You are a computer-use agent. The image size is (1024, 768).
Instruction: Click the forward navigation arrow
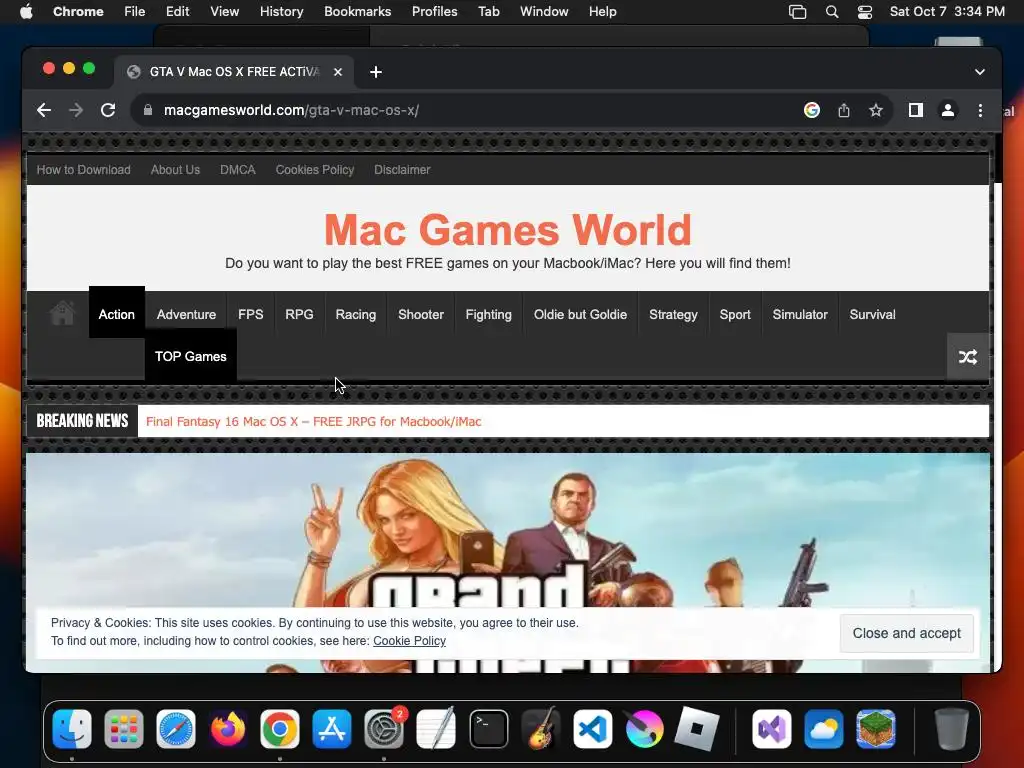coord(76,110)
